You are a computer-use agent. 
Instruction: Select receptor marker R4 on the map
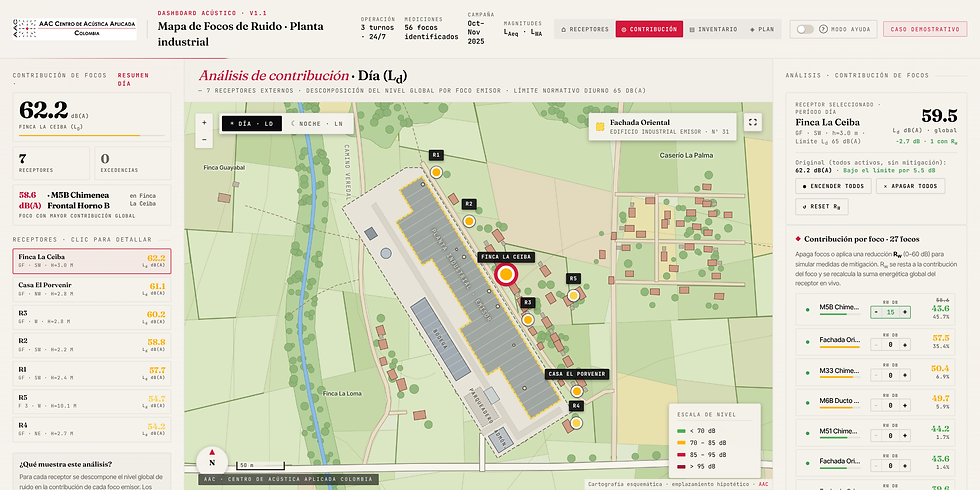[576, 423]
